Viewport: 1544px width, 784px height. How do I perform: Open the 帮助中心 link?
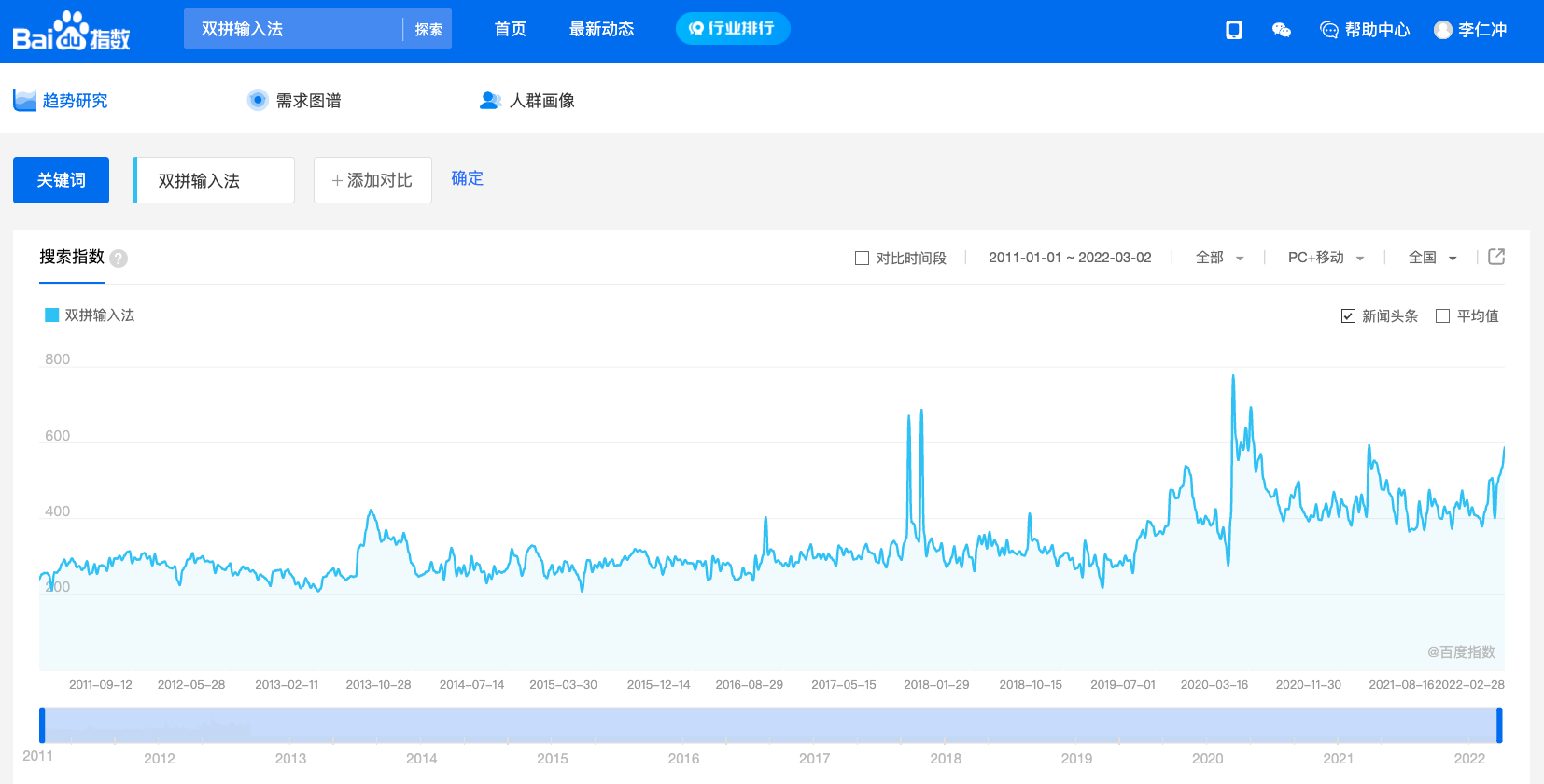point(1377,30)
